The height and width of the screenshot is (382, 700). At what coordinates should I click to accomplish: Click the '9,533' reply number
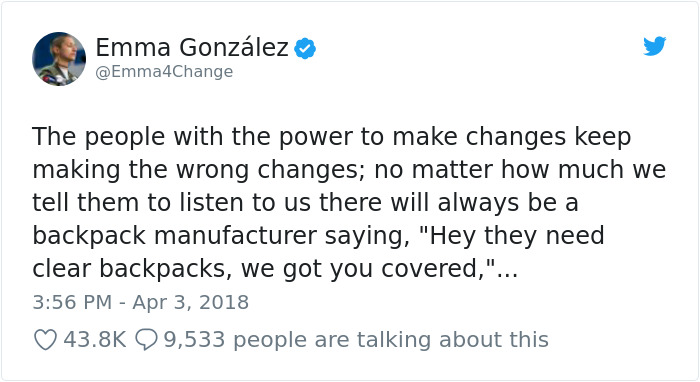(x=194, y=340)
